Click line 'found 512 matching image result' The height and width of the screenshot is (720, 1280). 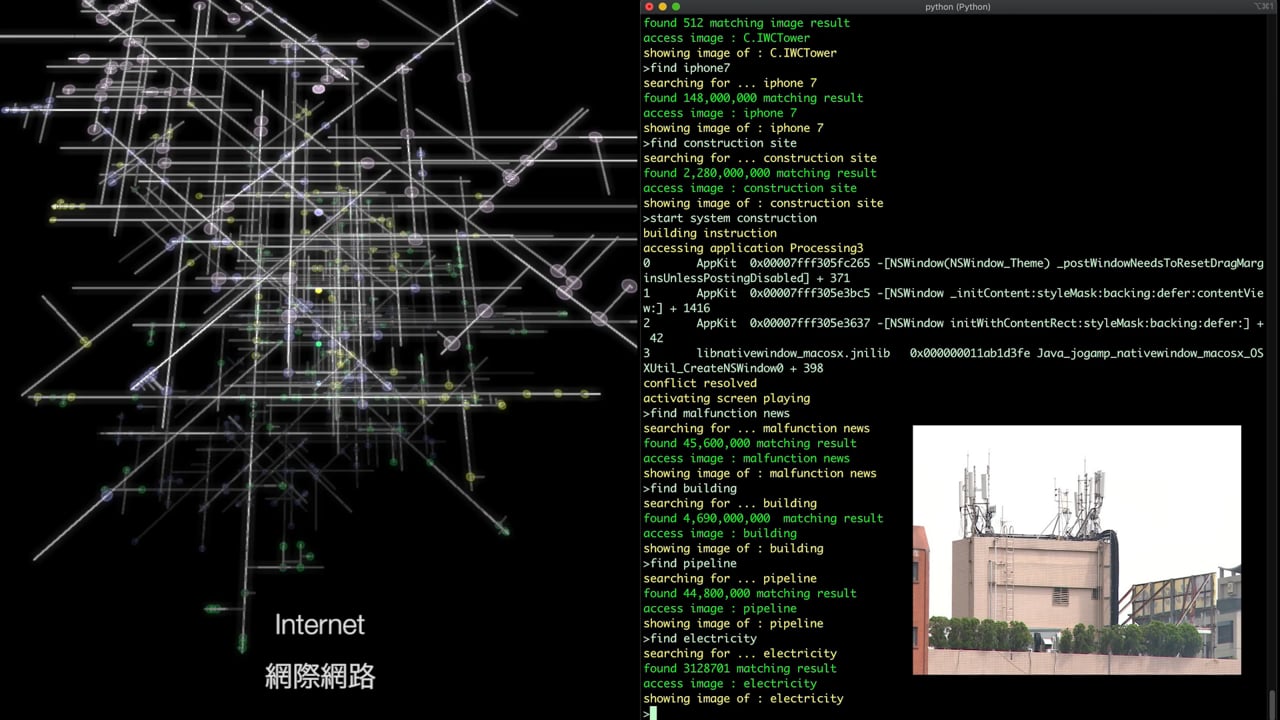pyautogui.click(x=746, y=23)
